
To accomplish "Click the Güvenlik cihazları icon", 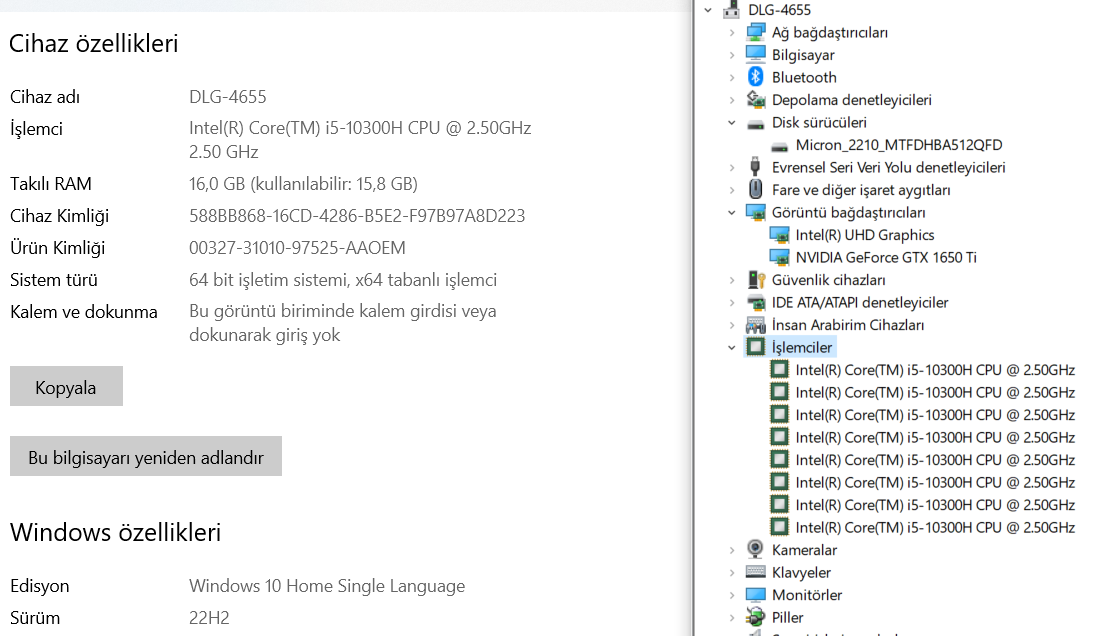I will tap(756, 280).
